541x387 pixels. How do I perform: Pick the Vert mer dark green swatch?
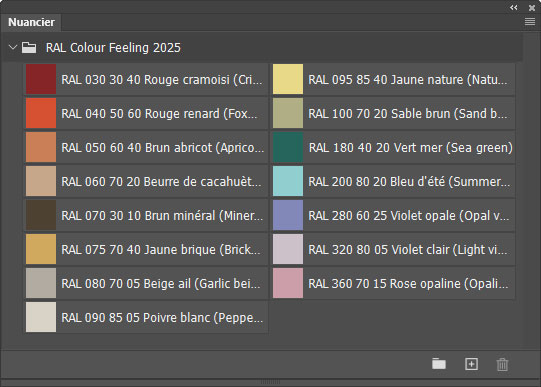coord(288,147)
